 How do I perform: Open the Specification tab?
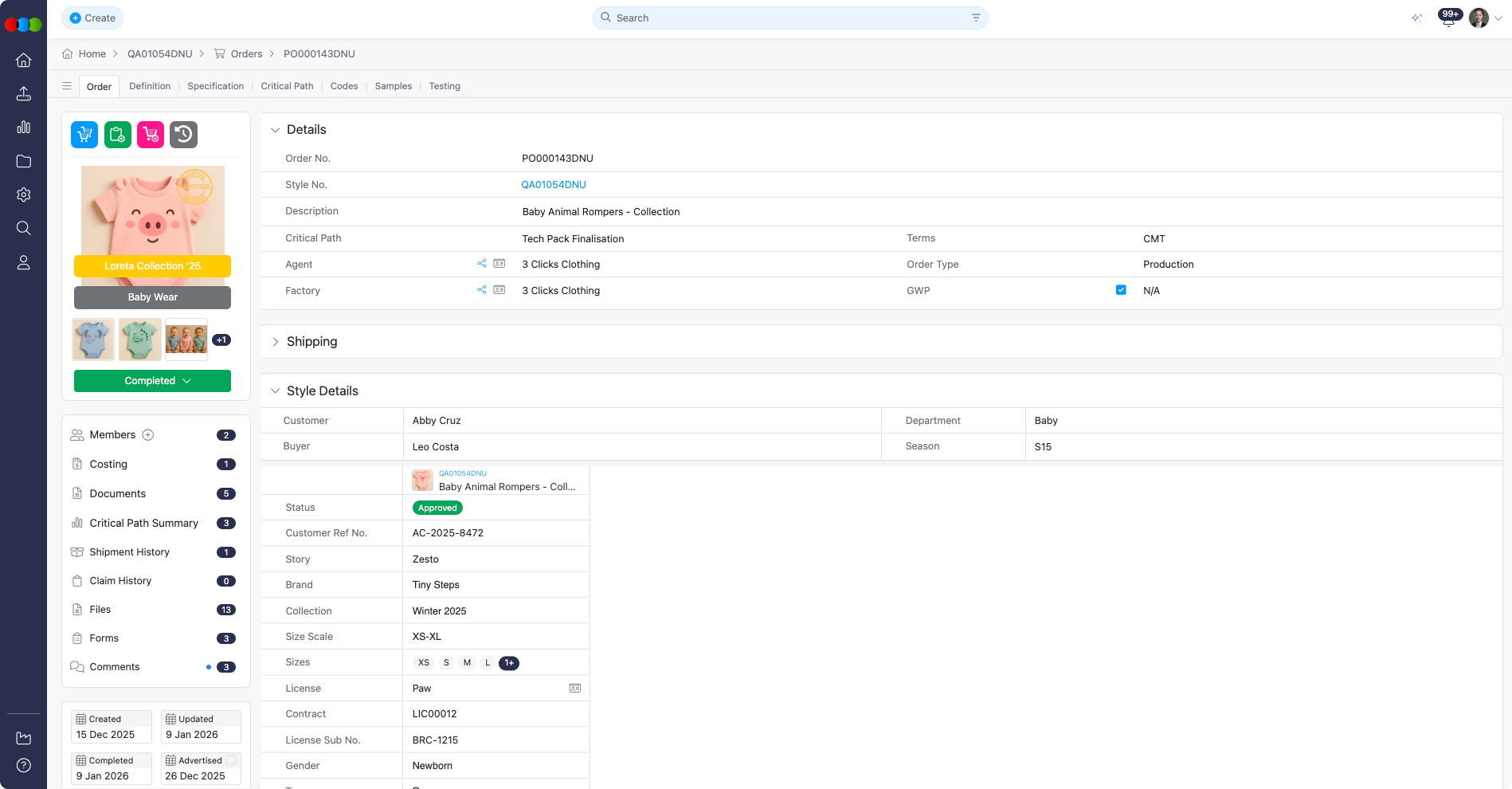(215, 86)
